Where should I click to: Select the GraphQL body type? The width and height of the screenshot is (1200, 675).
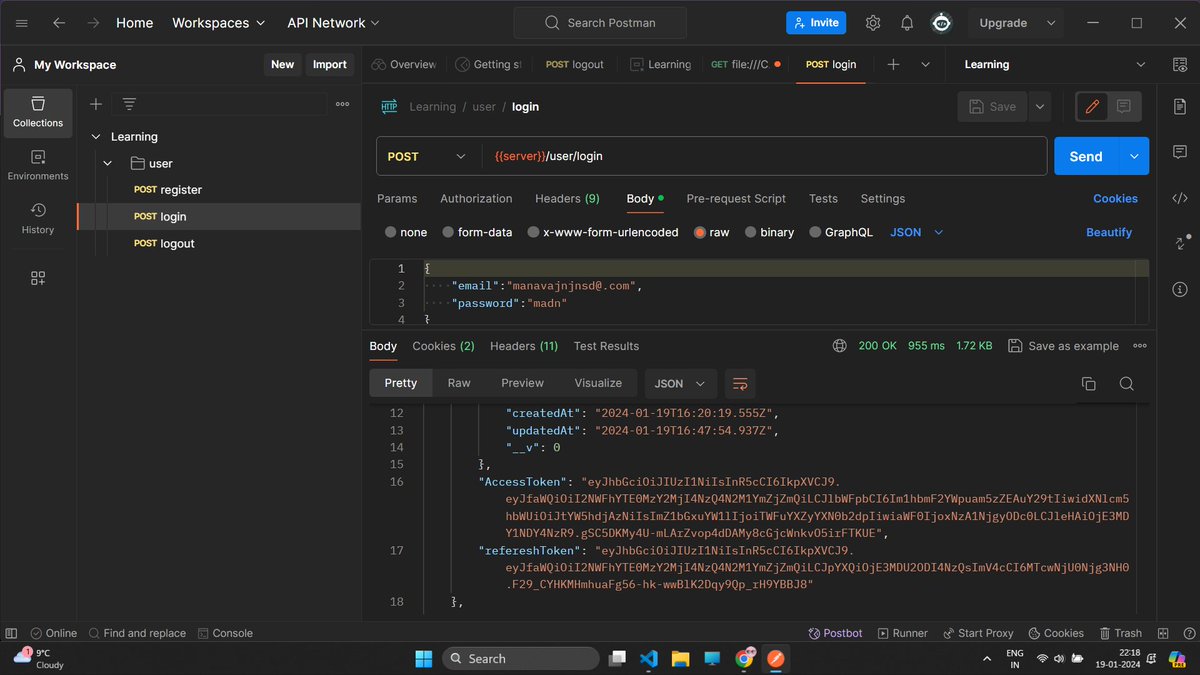[x=841, y=232]
